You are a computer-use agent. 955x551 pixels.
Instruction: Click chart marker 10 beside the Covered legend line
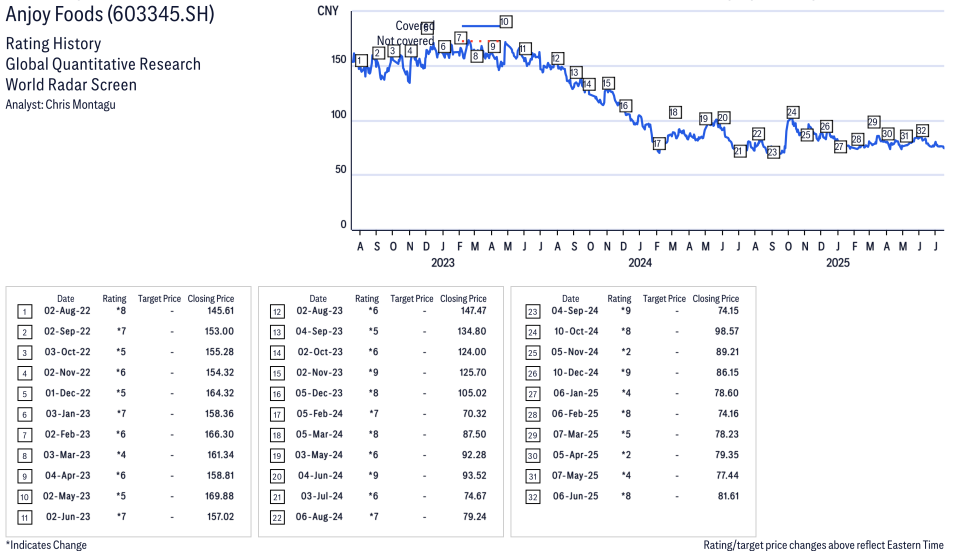point(505,22)
